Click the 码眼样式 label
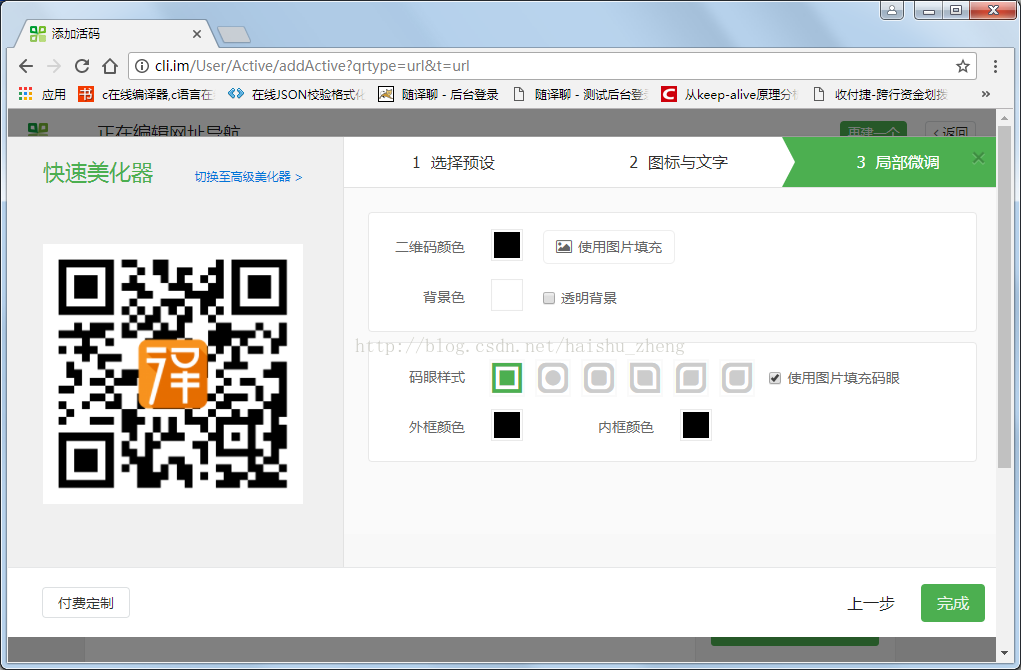The height and width of the screenshot is (670, 1021). click(x=437, y=378)
